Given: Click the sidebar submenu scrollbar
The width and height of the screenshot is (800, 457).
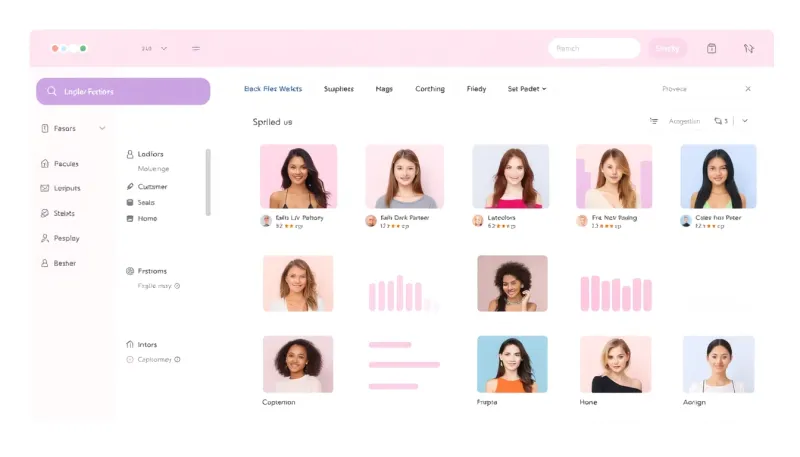Looking at the screenshot, I should tap(208, 182).
